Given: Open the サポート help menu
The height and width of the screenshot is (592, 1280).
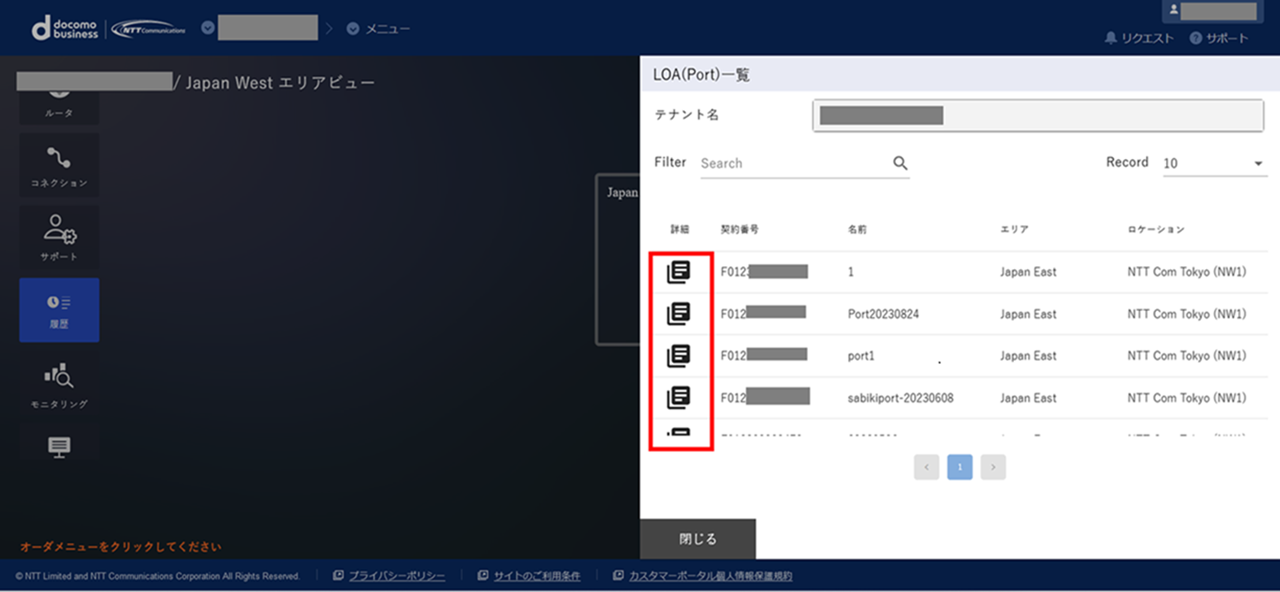Looking at the screenshot, I should click(x=1219, y=38).
